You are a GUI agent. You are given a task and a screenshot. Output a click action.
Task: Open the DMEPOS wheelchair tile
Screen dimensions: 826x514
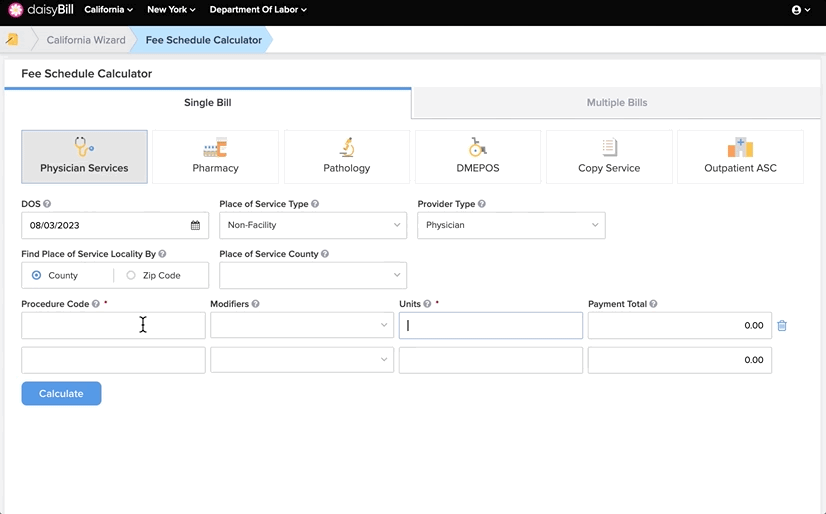point(478,157)
